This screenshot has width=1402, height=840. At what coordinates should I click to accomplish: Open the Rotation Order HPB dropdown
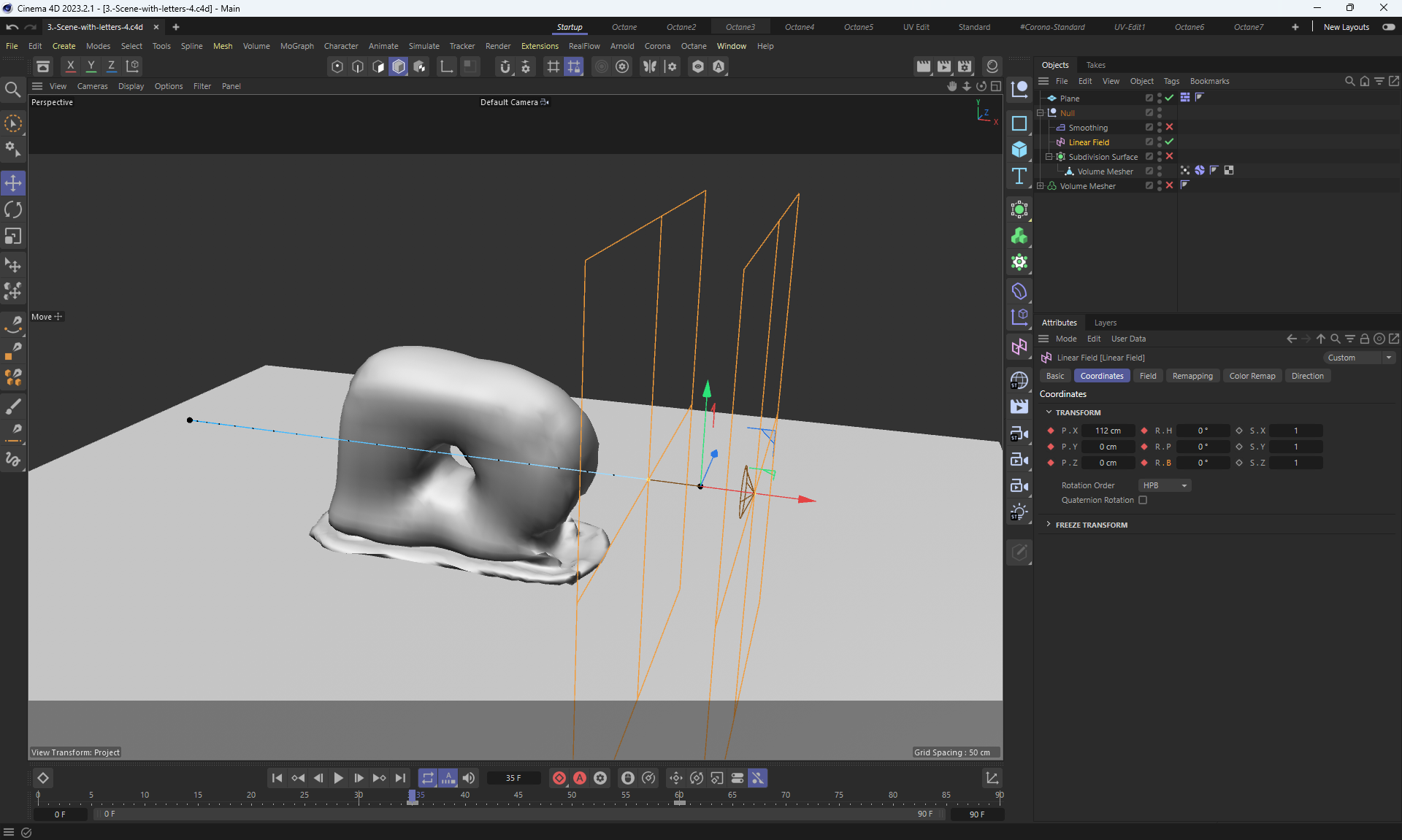(1164, 485)
